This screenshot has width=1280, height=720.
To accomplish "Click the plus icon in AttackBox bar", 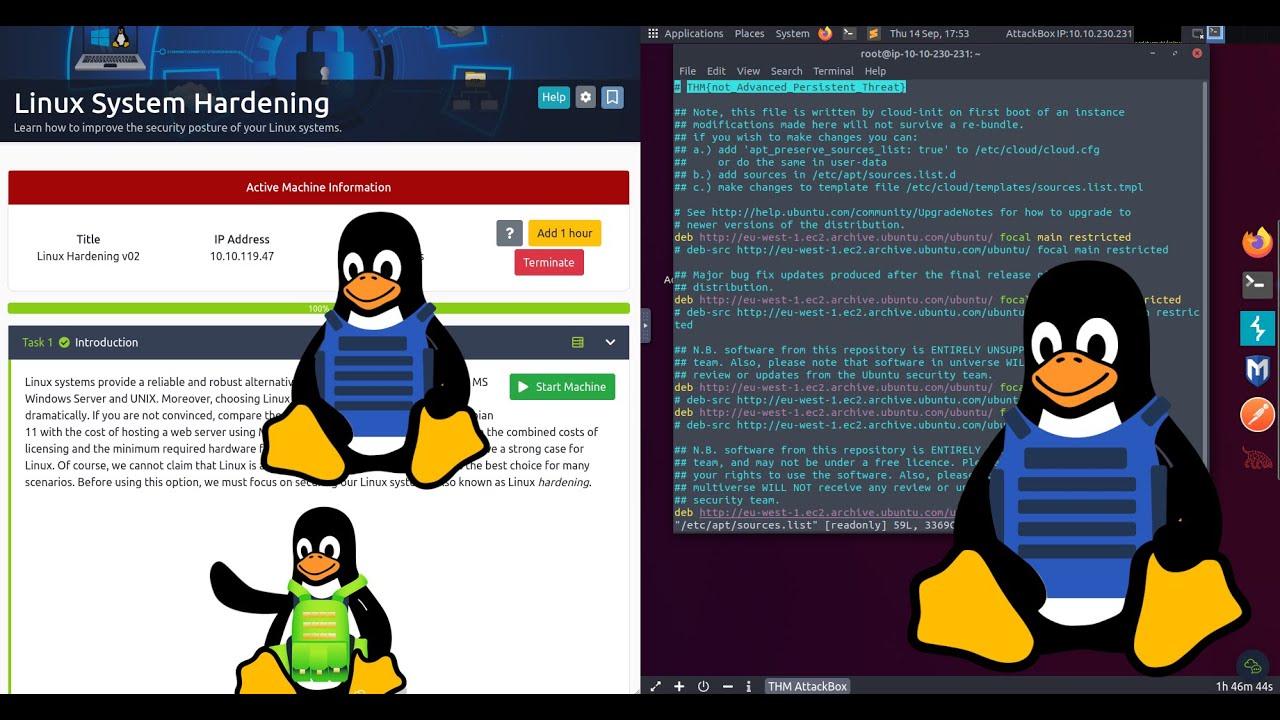I will (679, 686).
